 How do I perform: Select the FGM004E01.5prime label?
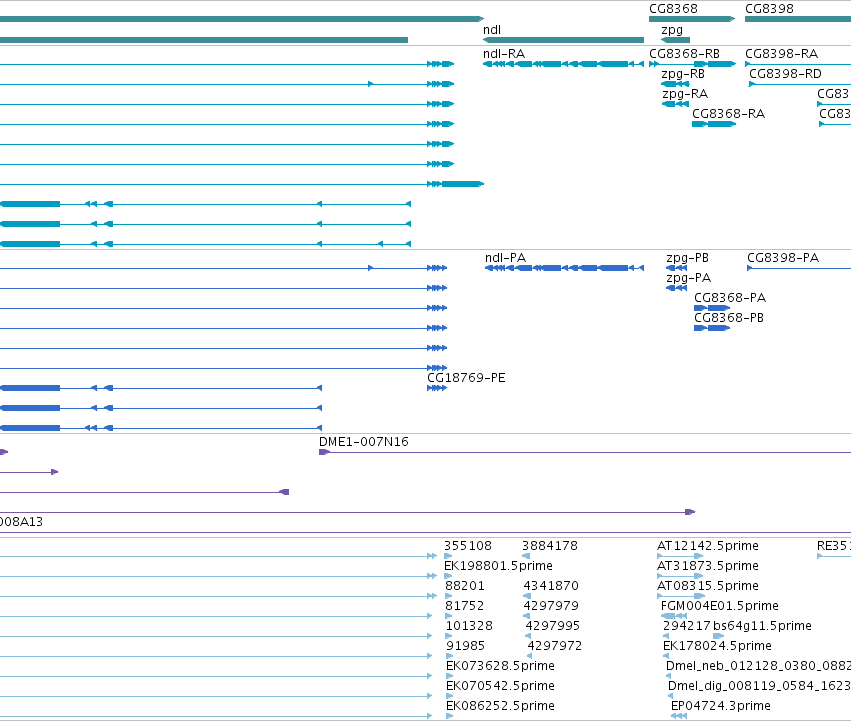[720, 606]
